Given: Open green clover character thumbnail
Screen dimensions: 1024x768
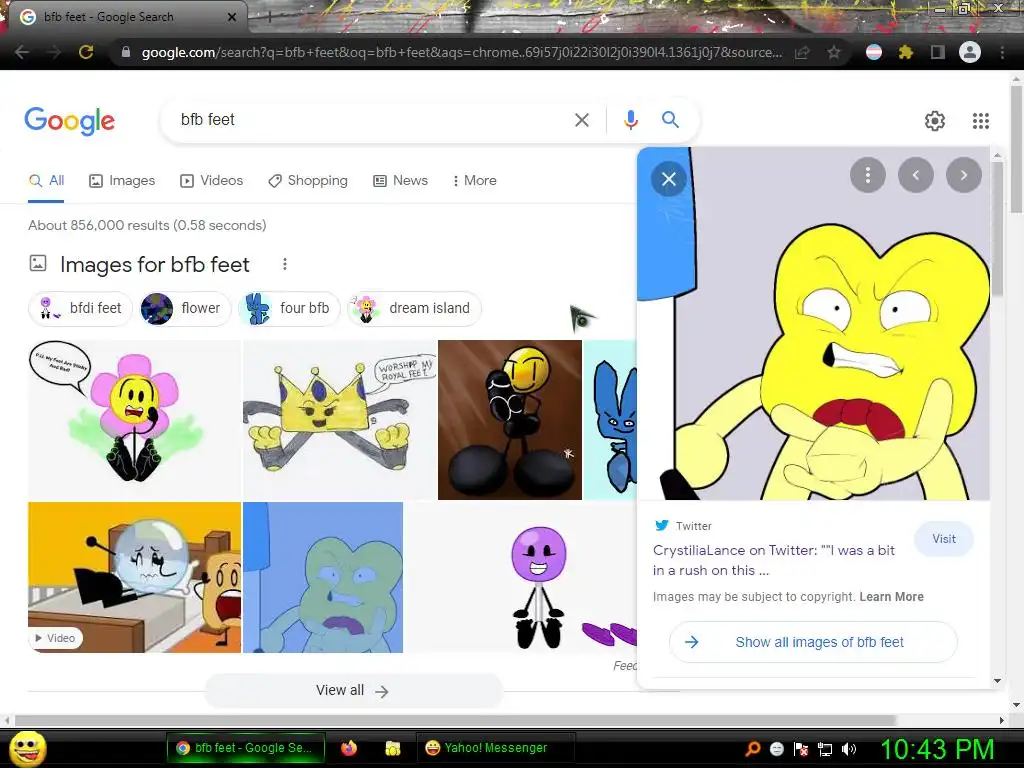Looking at the screenshot, I should coord(323,577).
